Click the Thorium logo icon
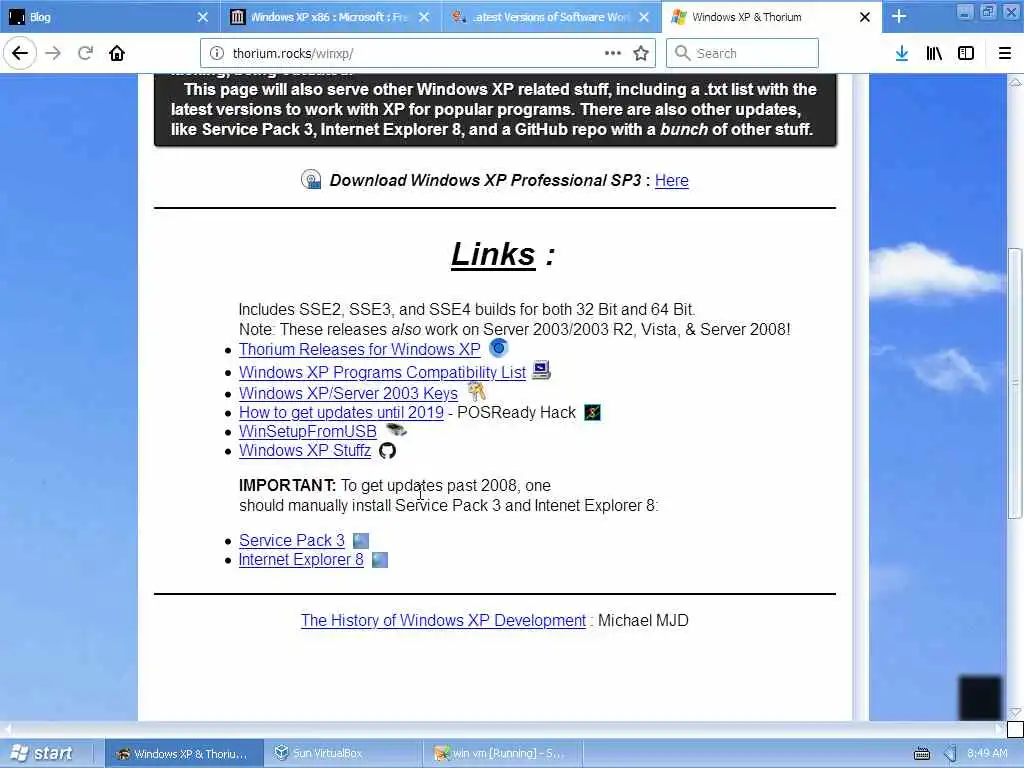 498,348
